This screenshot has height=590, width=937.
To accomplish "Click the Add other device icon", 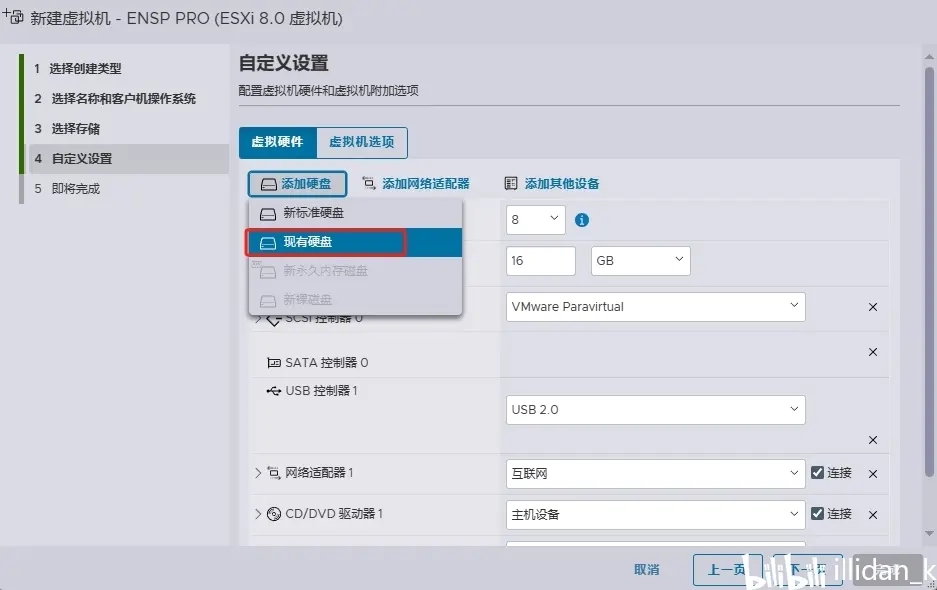I will point(510,184).
